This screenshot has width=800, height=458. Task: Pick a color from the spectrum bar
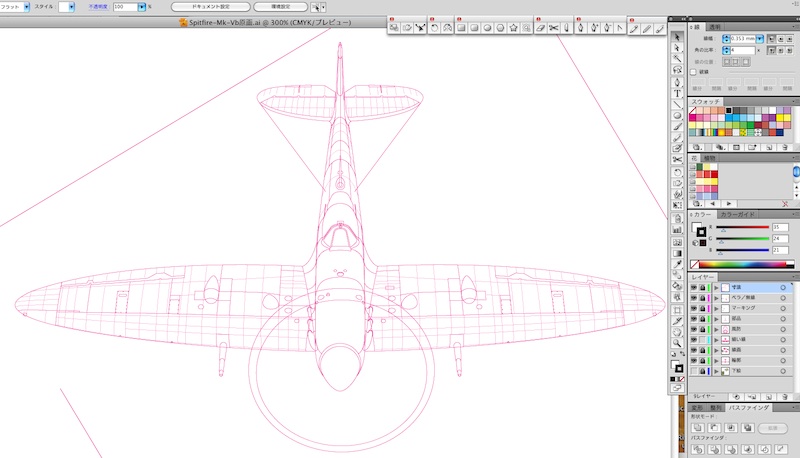(x=742, y=264)
